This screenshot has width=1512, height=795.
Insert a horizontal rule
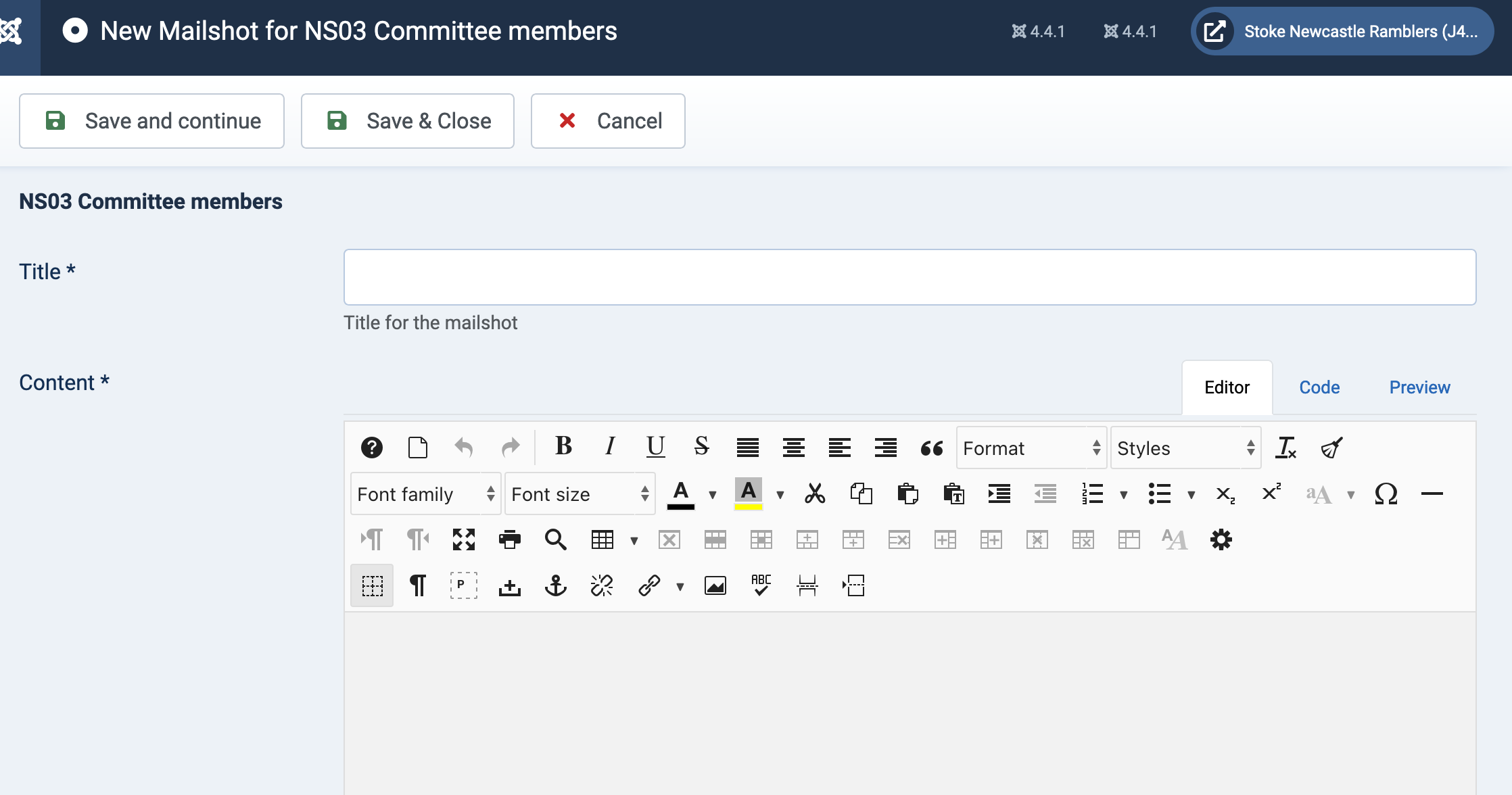pyautogui.click(x=1432, y=493)
